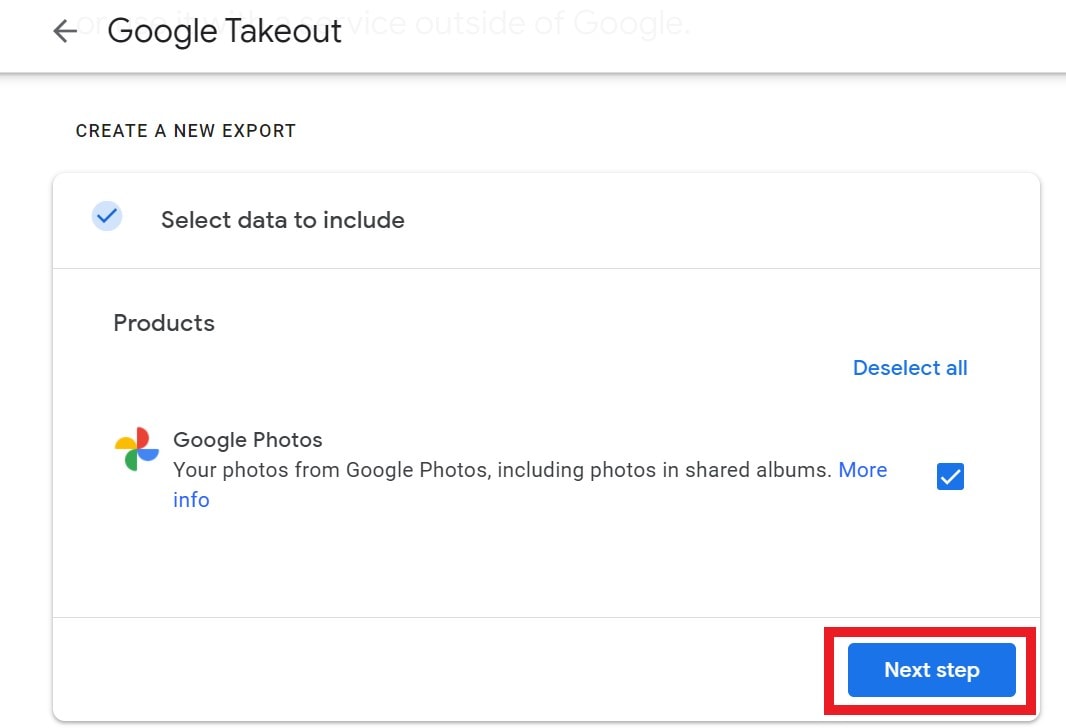Select the CREATE A NEW EXPORT heading
1066x728 pixels.
tap(185, 131)
